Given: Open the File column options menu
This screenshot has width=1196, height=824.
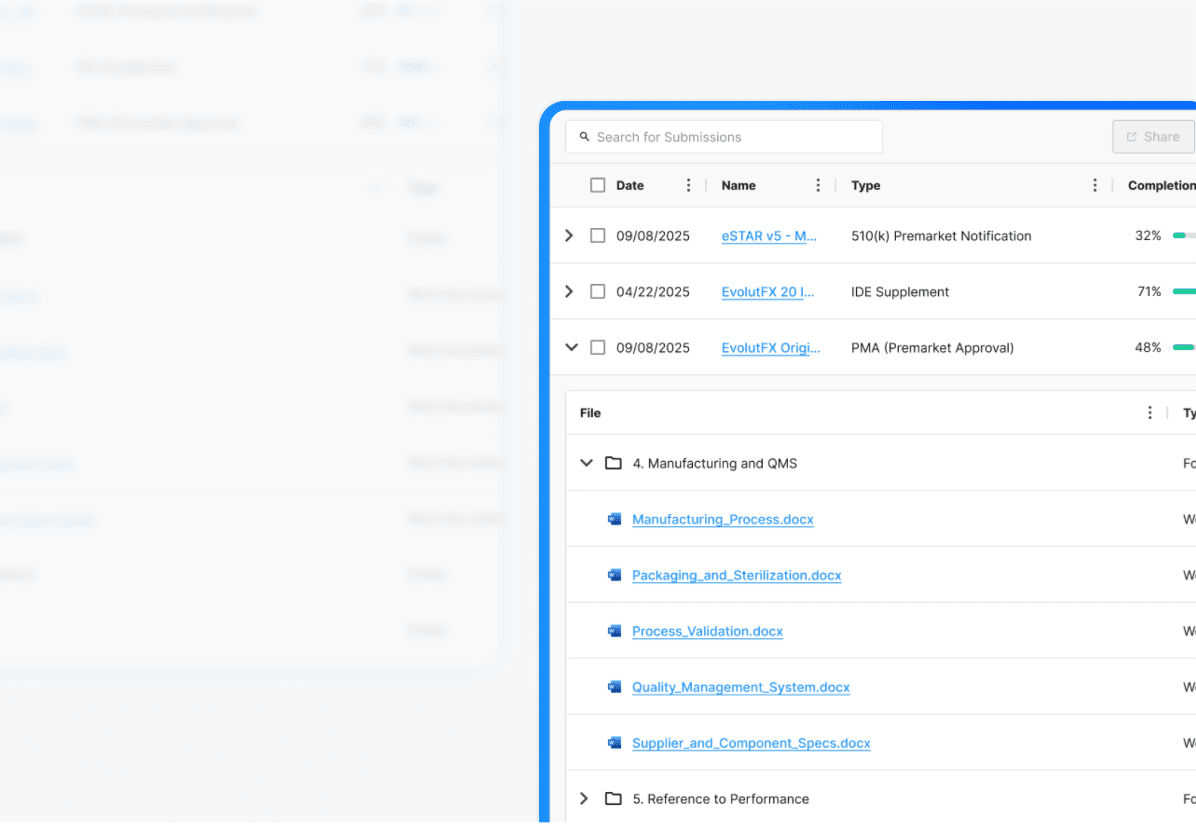Looking at the screenshot, I should coord(1149,413).
